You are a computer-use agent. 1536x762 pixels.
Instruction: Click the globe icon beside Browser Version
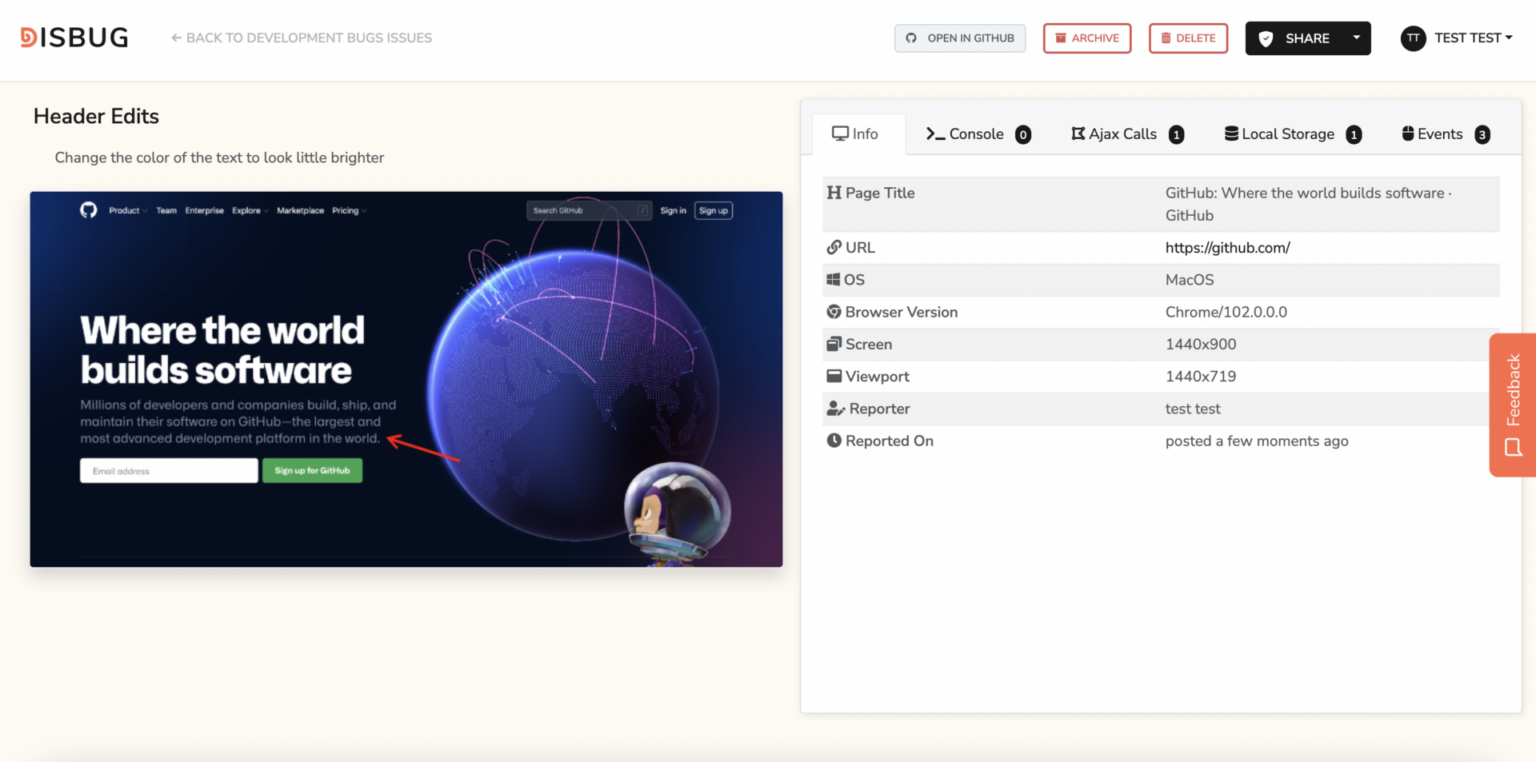tap(834, 311)
